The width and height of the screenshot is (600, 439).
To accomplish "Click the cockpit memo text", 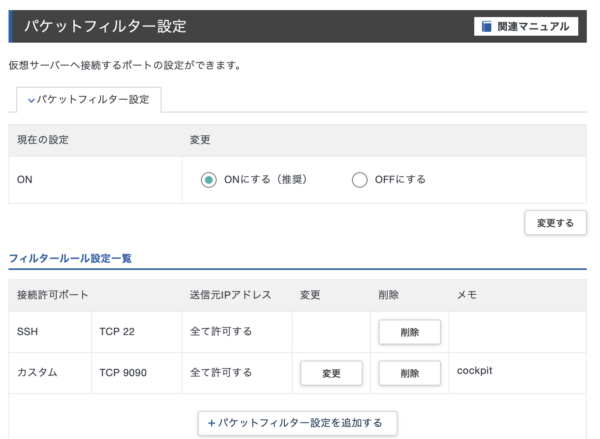I will point(474,370).
